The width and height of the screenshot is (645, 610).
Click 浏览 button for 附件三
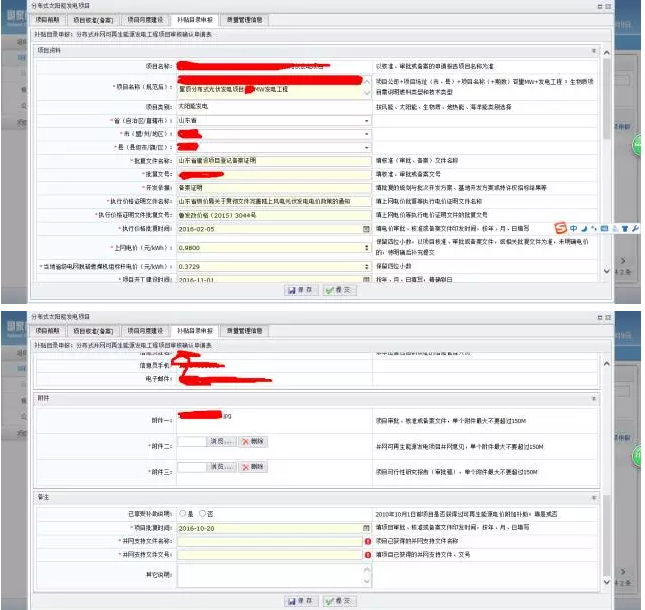click(x=220, y=467)
